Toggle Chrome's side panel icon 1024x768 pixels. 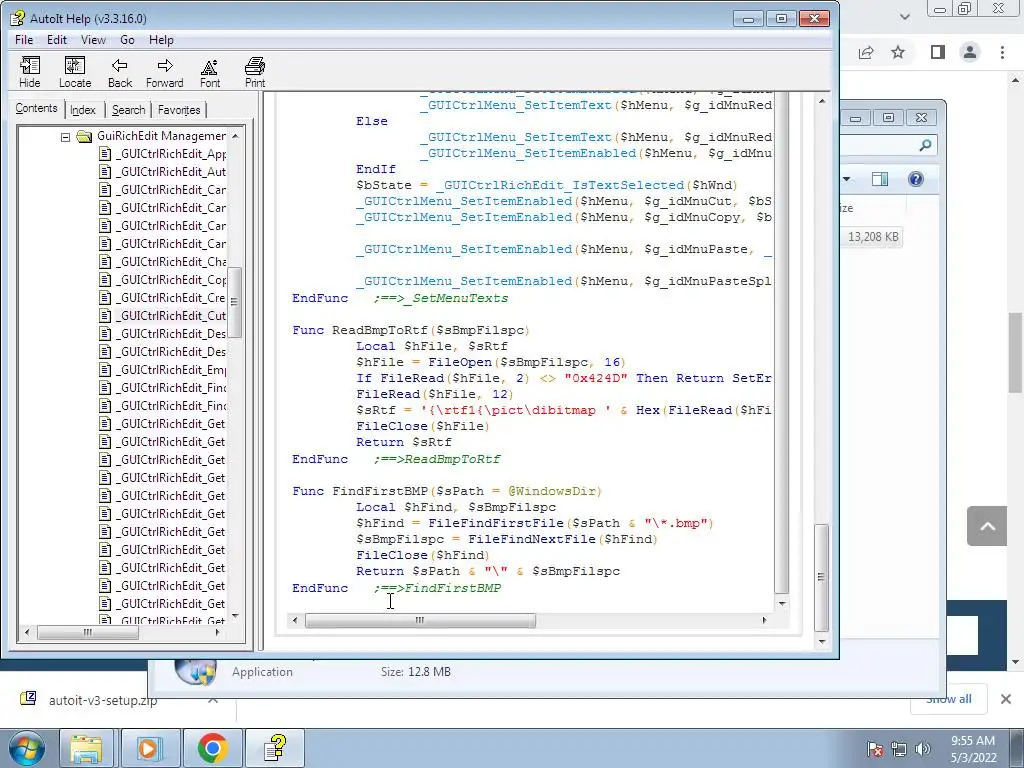(937, 52)
